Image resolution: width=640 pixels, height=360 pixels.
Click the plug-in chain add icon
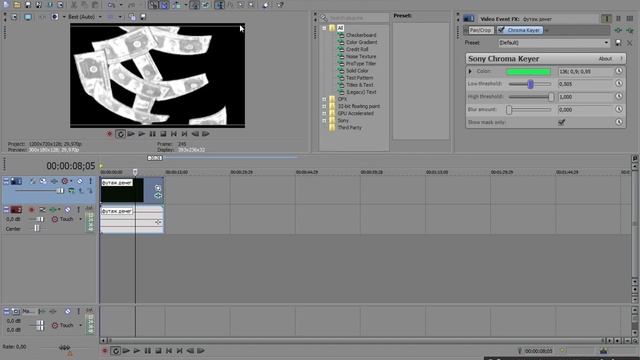pyautogui.click(x=618, y=30)
